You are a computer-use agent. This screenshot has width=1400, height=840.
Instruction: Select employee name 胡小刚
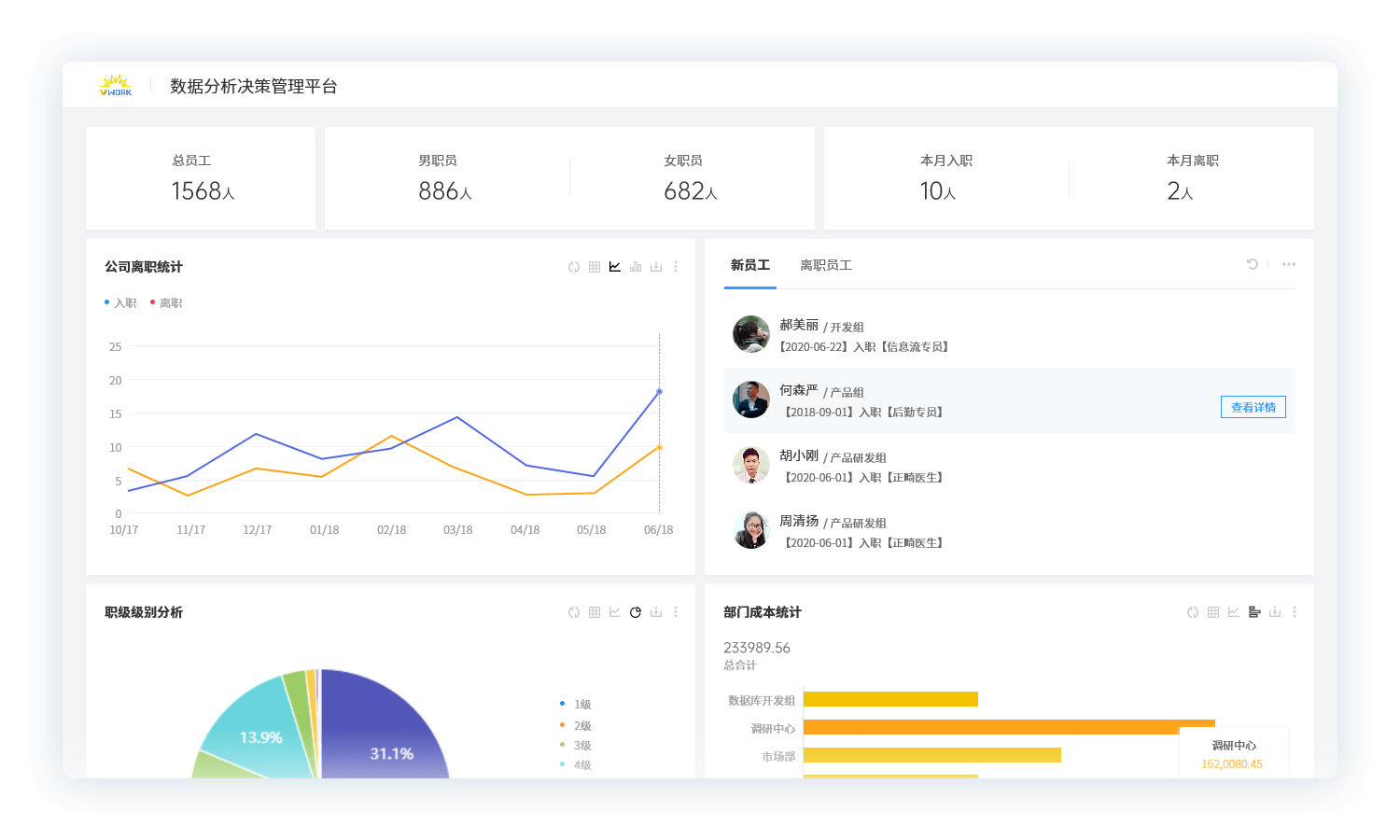799,455
